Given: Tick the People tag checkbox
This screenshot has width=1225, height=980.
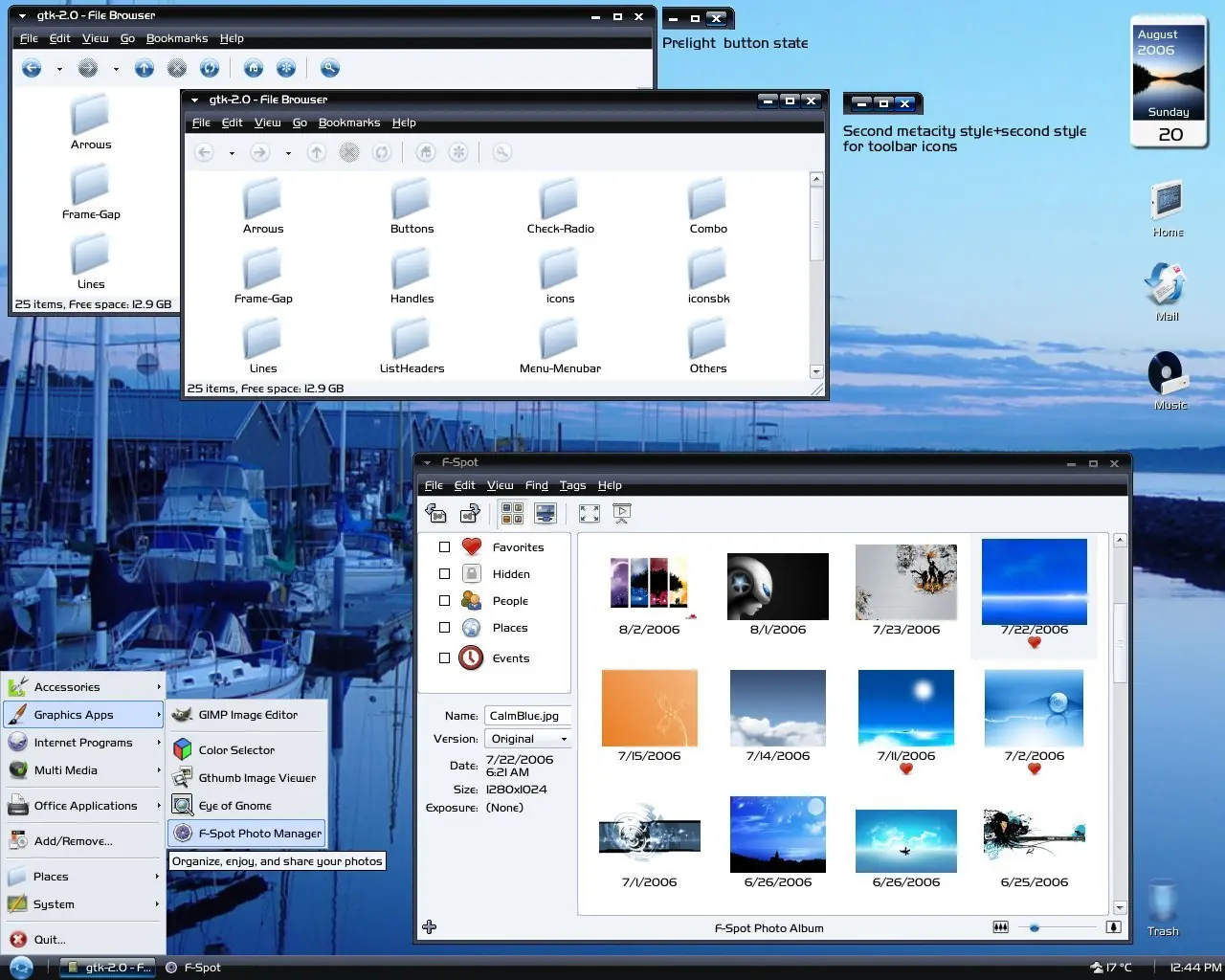Looking at the screenshot, I should 444,601.
